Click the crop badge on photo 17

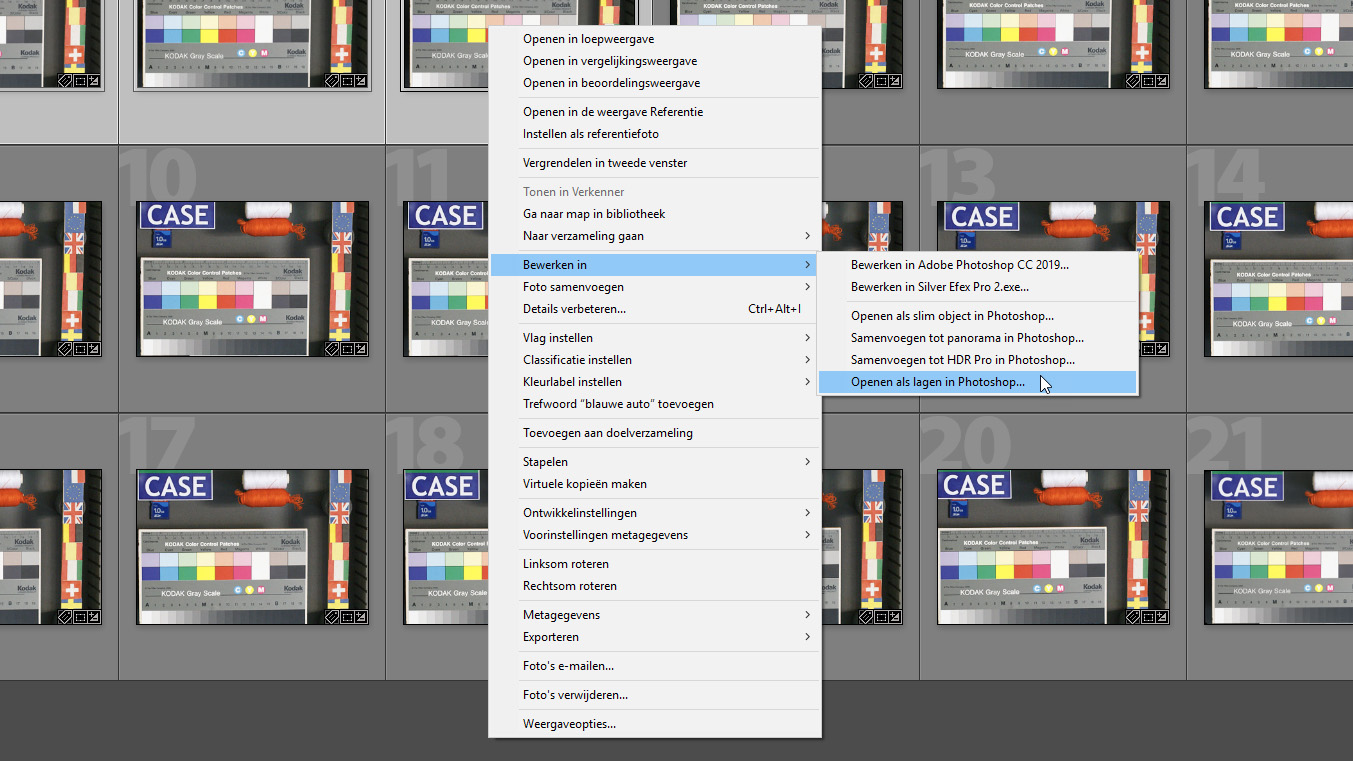345,617
